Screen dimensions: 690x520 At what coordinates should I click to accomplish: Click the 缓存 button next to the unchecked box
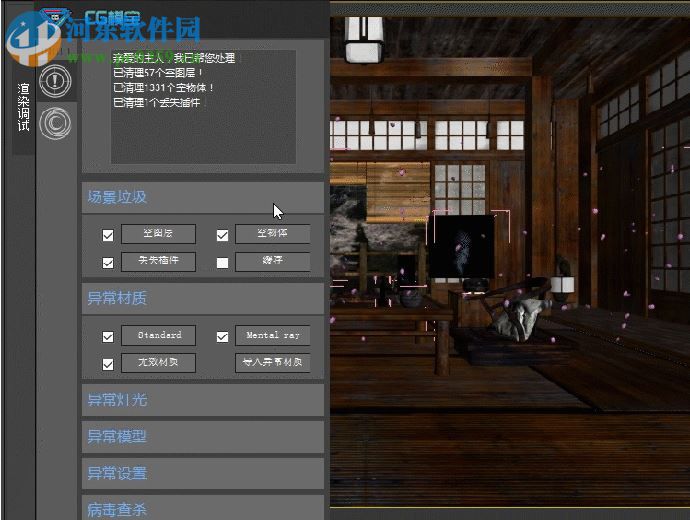coord(273,261)
